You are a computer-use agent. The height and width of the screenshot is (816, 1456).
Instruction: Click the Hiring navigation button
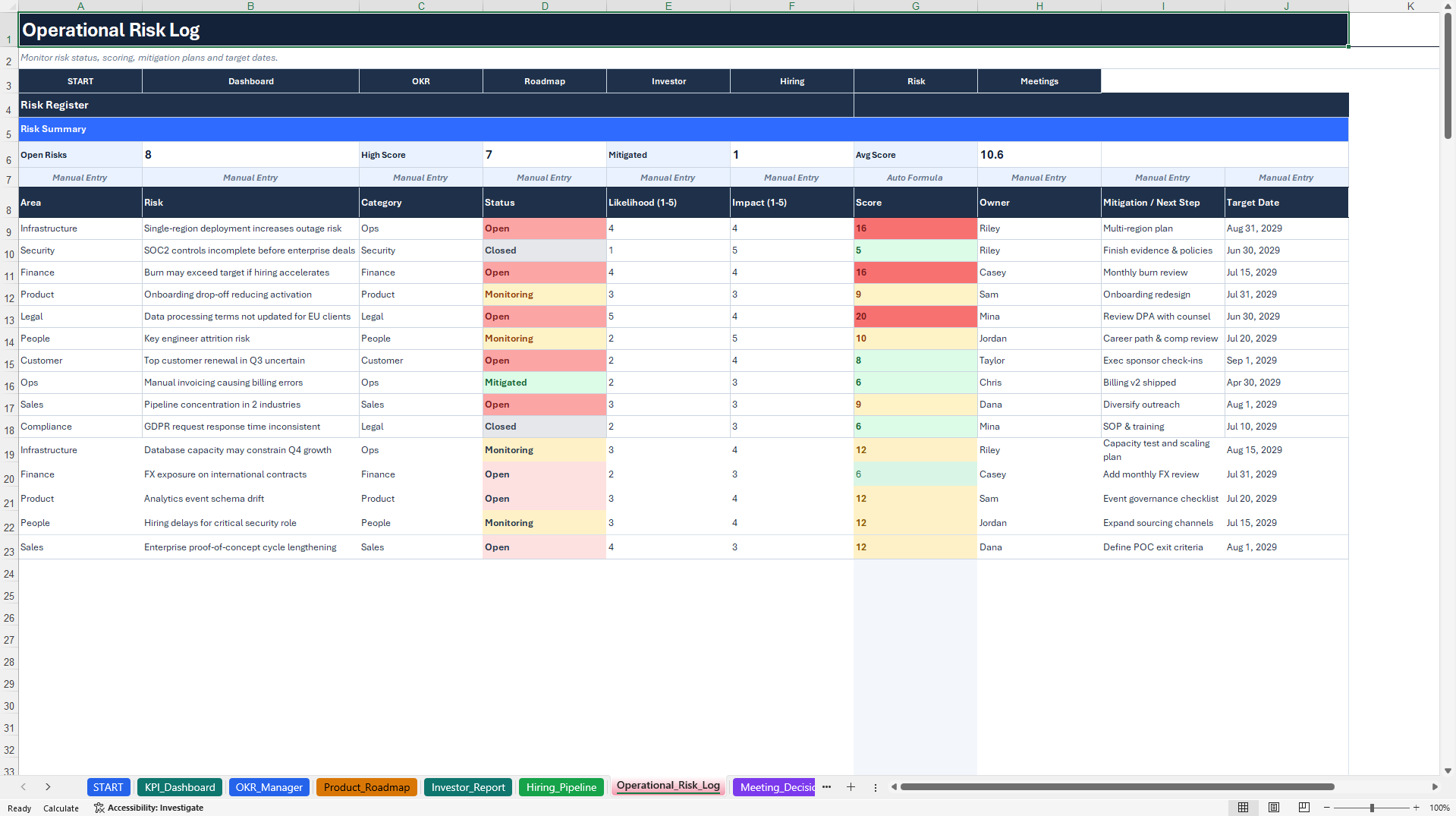click(x=792, y=81)
